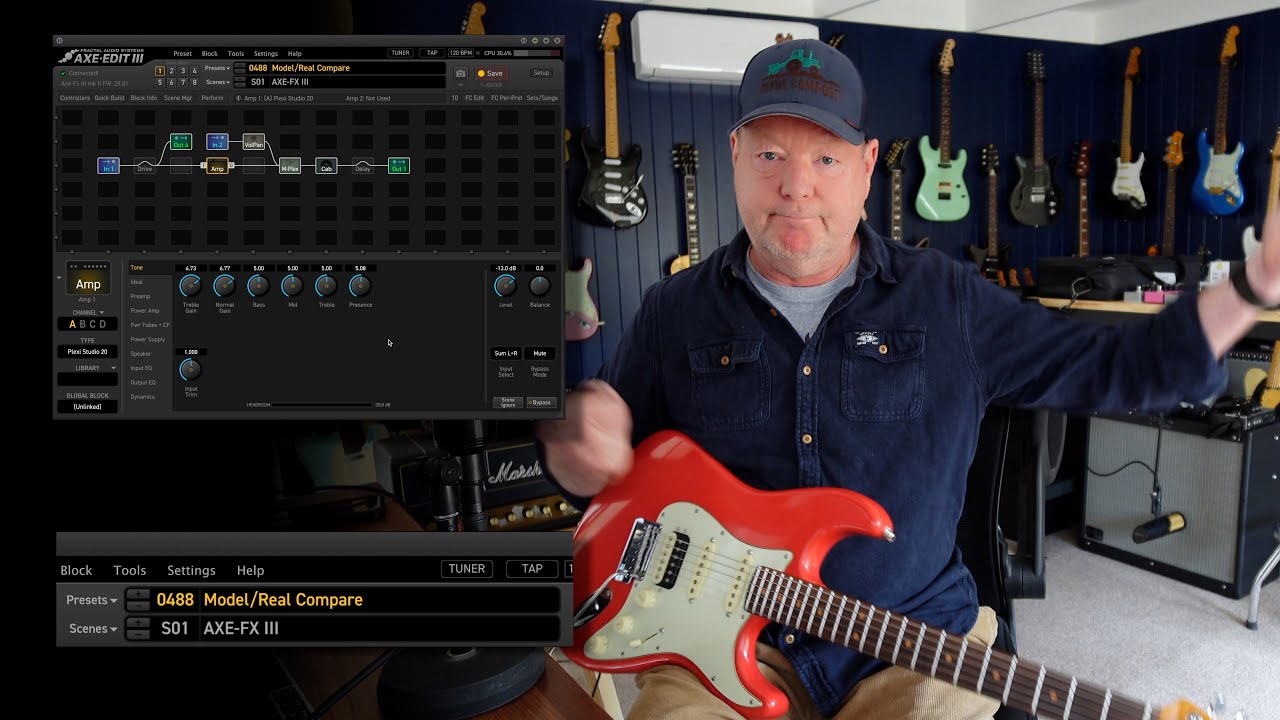Open the Help menu in the magnified overlay
This screenshot has width=1280, height=720.
point(250,570)
